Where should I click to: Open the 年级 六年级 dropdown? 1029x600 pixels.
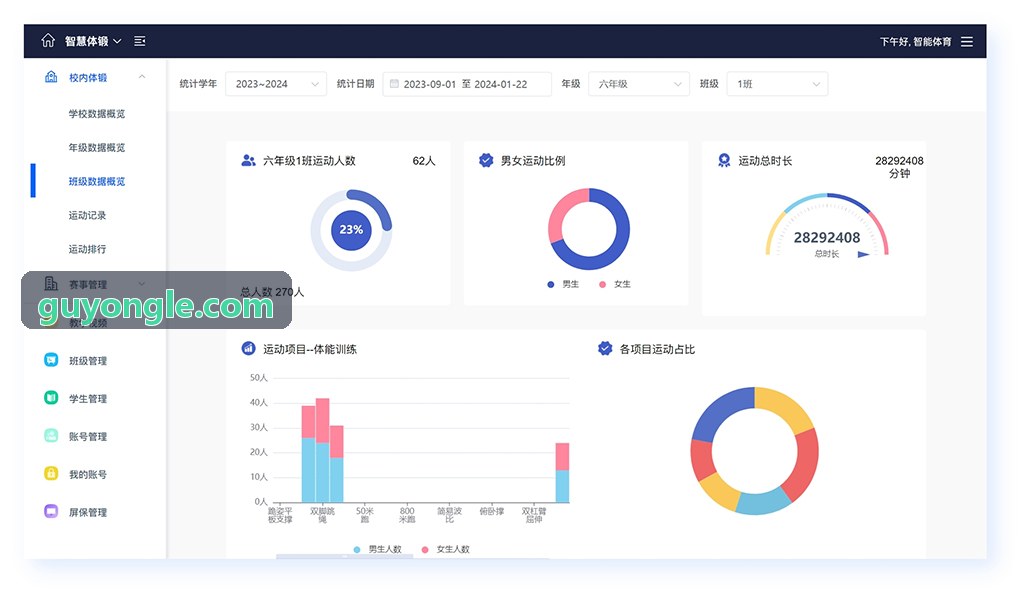639,84
